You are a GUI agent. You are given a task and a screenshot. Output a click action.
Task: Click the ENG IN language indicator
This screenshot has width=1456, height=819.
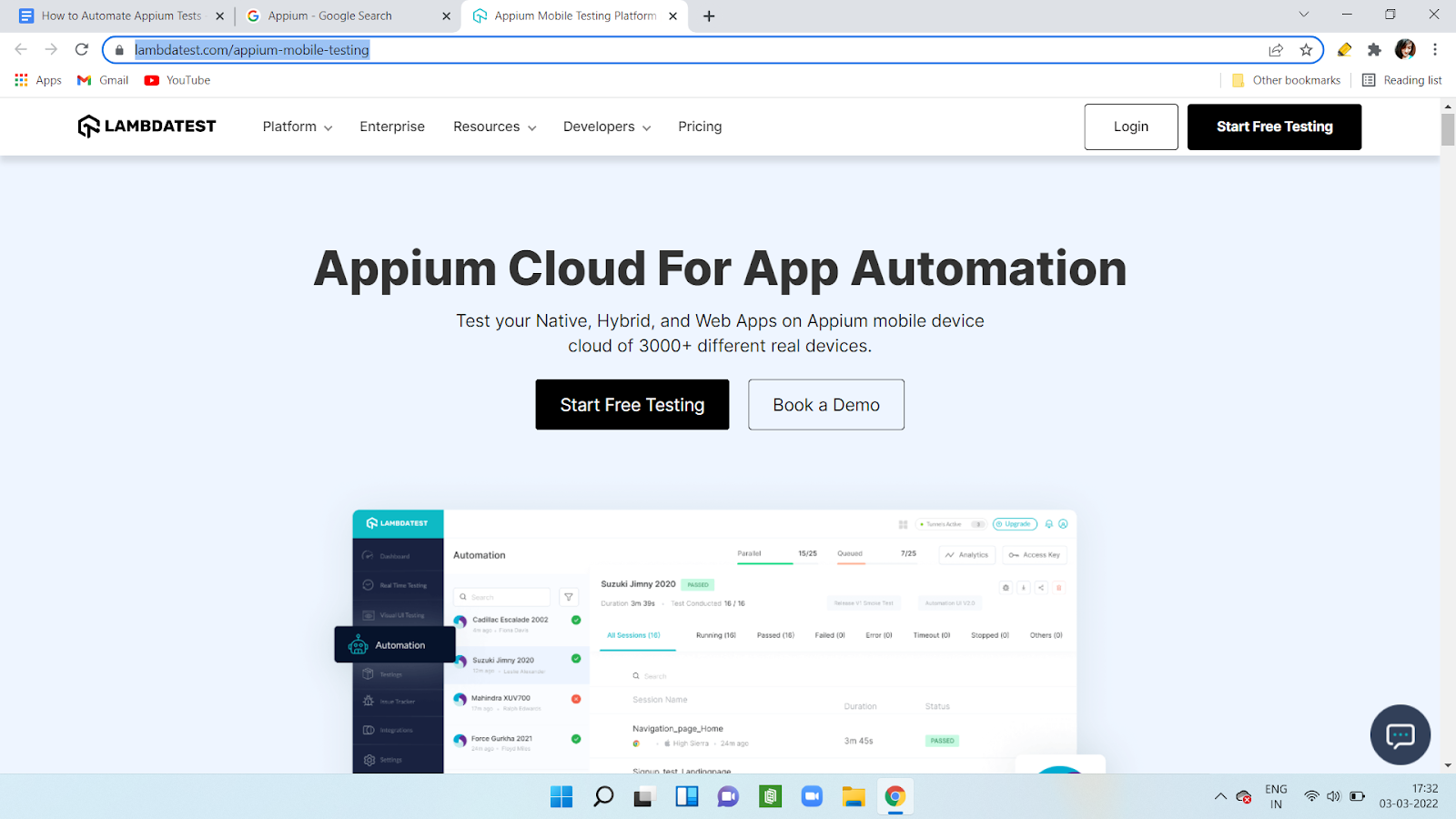pos(1276,796)
